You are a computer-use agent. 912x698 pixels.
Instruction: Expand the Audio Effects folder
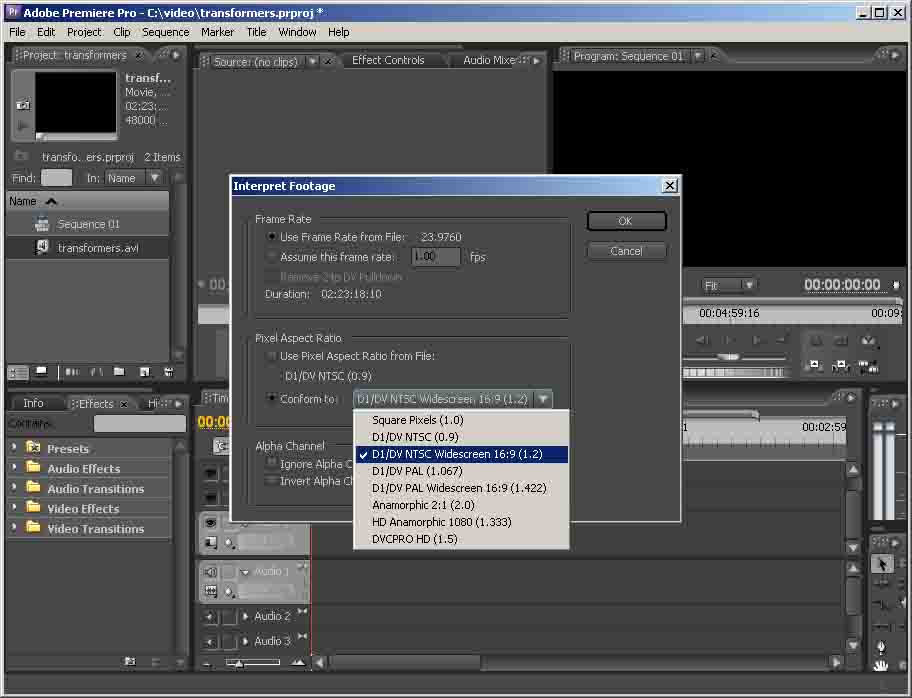(x=14, y=468)
